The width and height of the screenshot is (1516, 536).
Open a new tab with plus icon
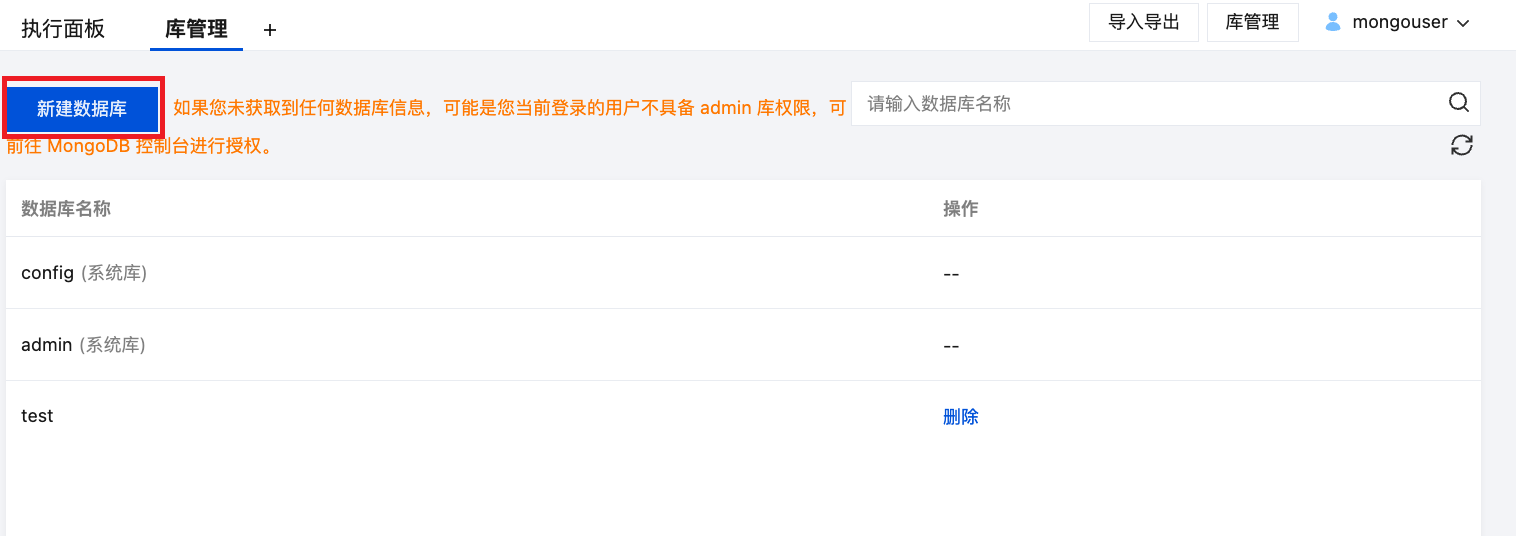[x=270, y=30]
